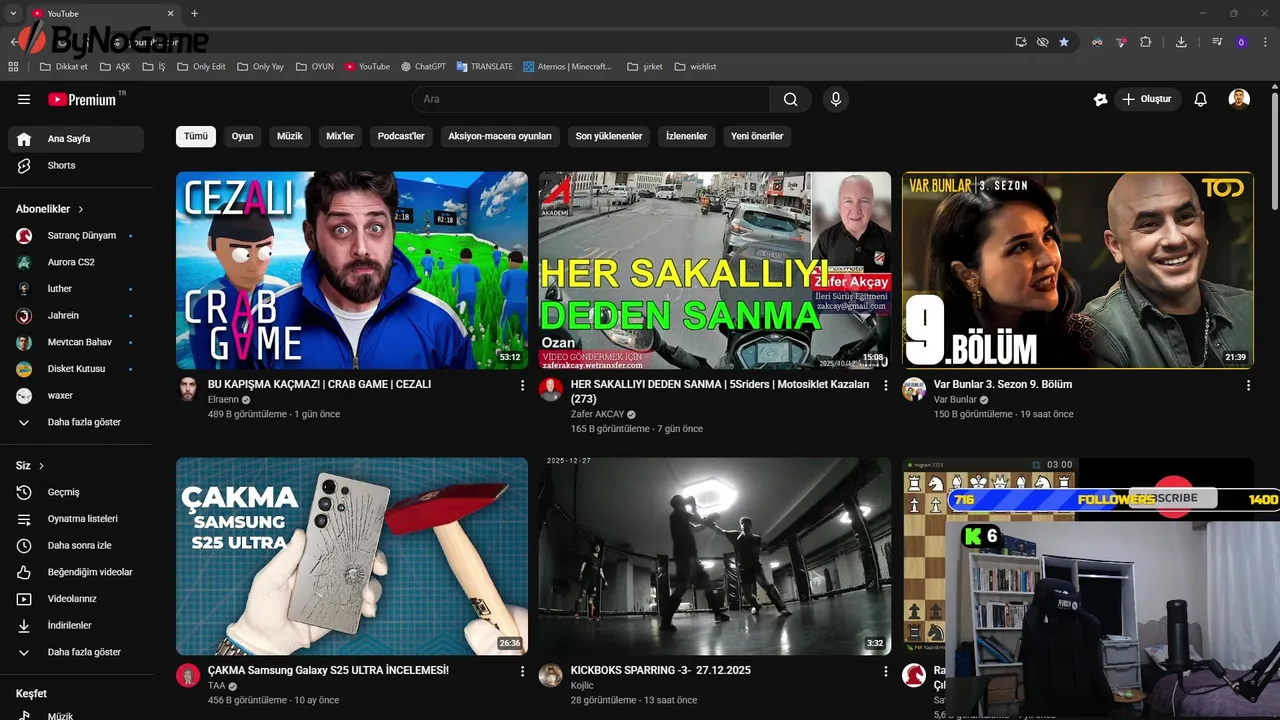Open options menu for Var Bunlar video
1280x720 pixels.
pyautogui.click(x=1248, y=385)
